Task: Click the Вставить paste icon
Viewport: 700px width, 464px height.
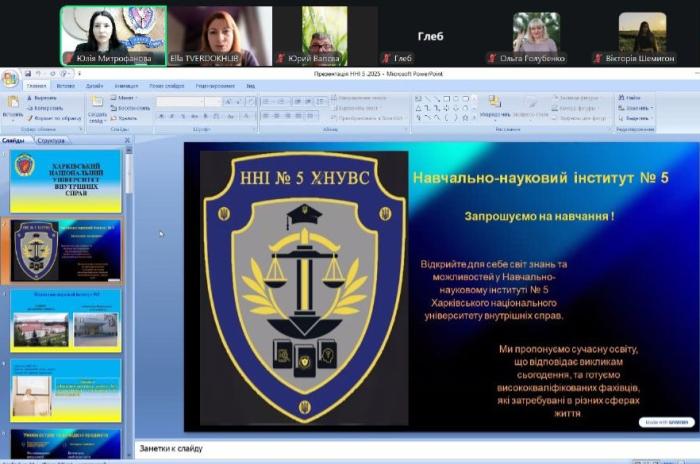Action: [x=12, y=102]
